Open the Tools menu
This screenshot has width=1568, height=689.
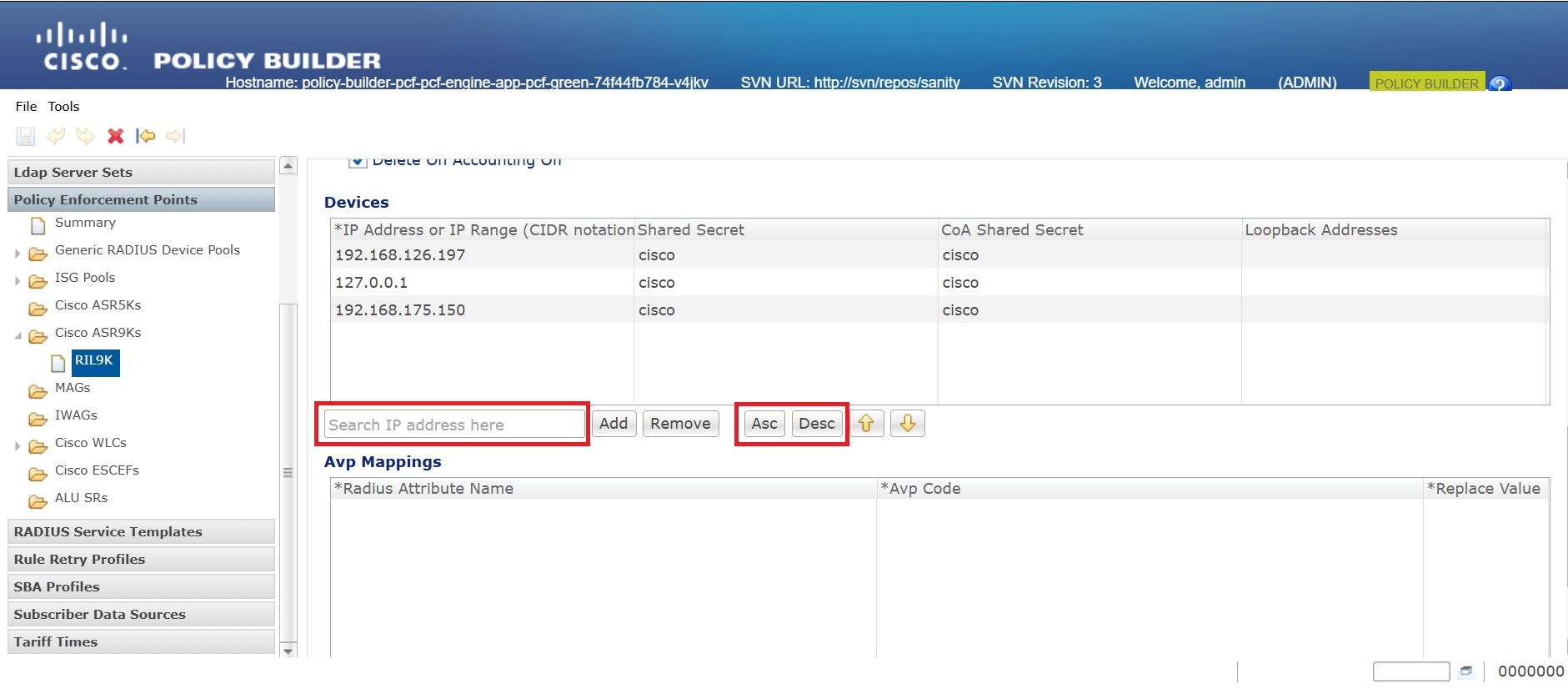[x=63, y=106]
